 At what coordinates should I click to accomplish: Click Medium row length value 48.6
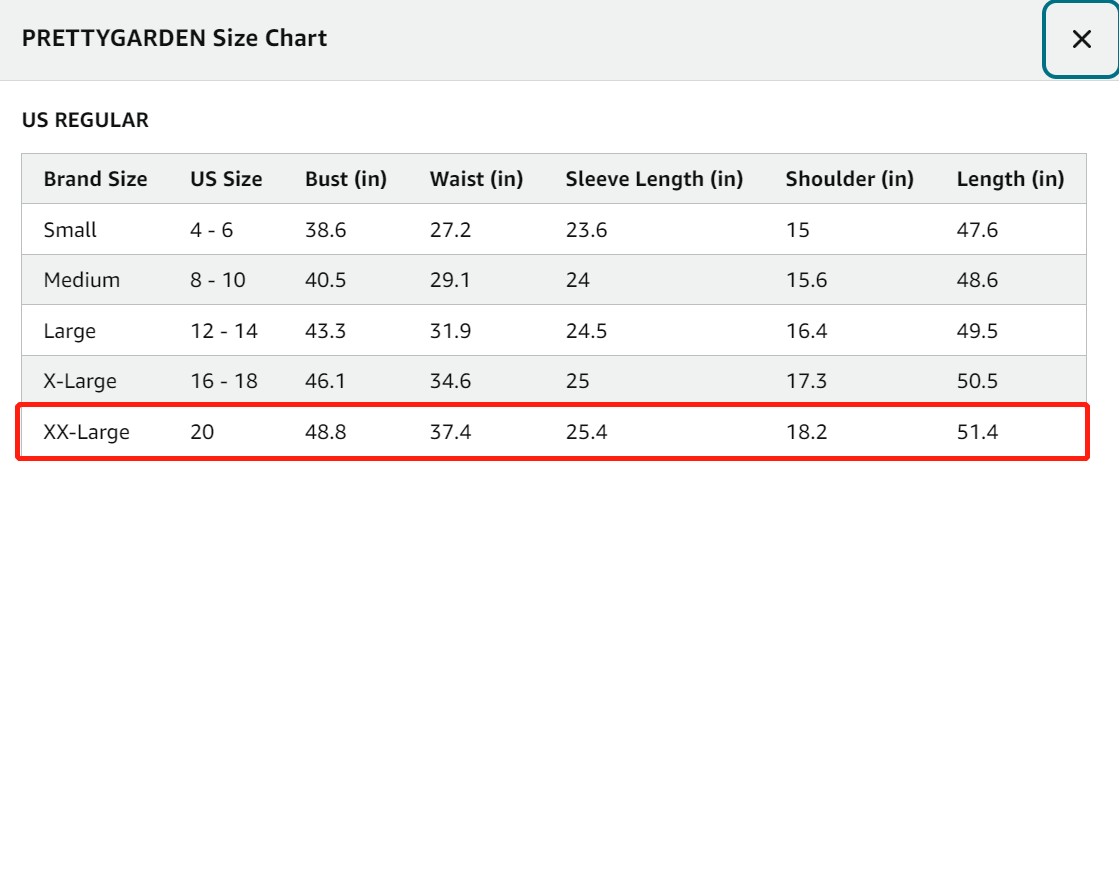[x=978, y=280]
